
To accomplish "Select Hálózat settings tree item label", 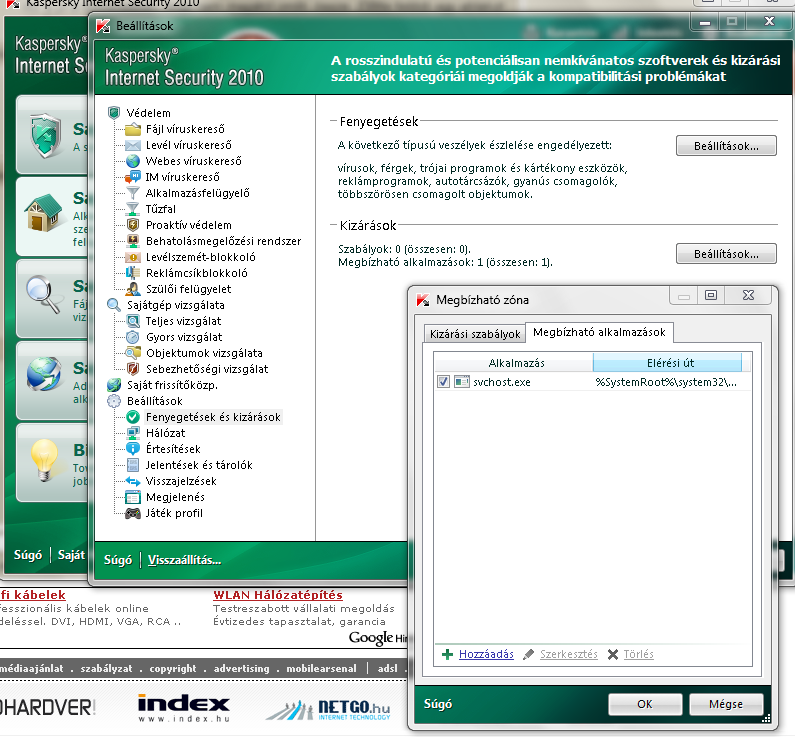I will [x=165, y=433].
